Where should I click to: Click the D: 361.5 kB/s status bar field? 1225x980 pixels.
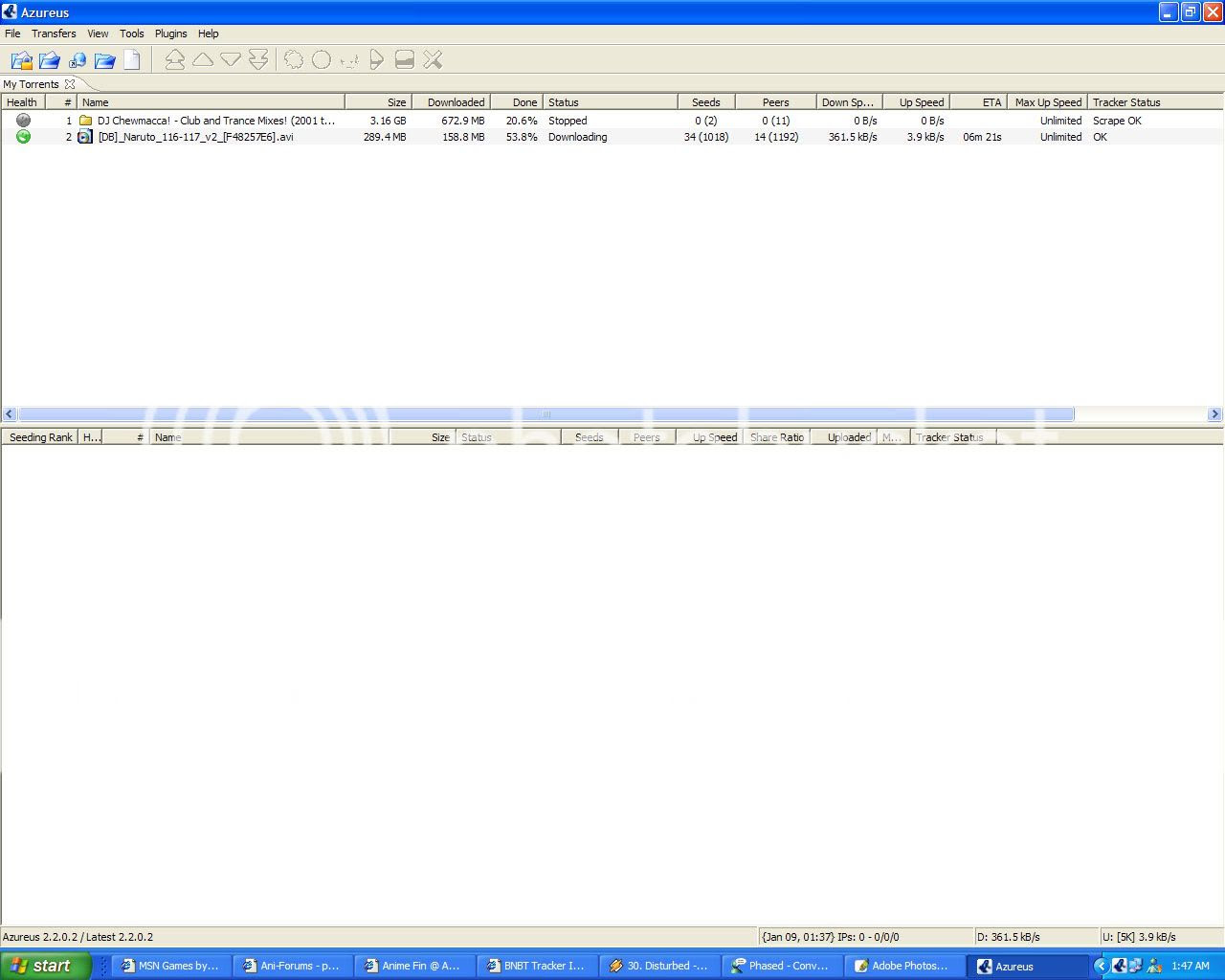pos(1036,937)
